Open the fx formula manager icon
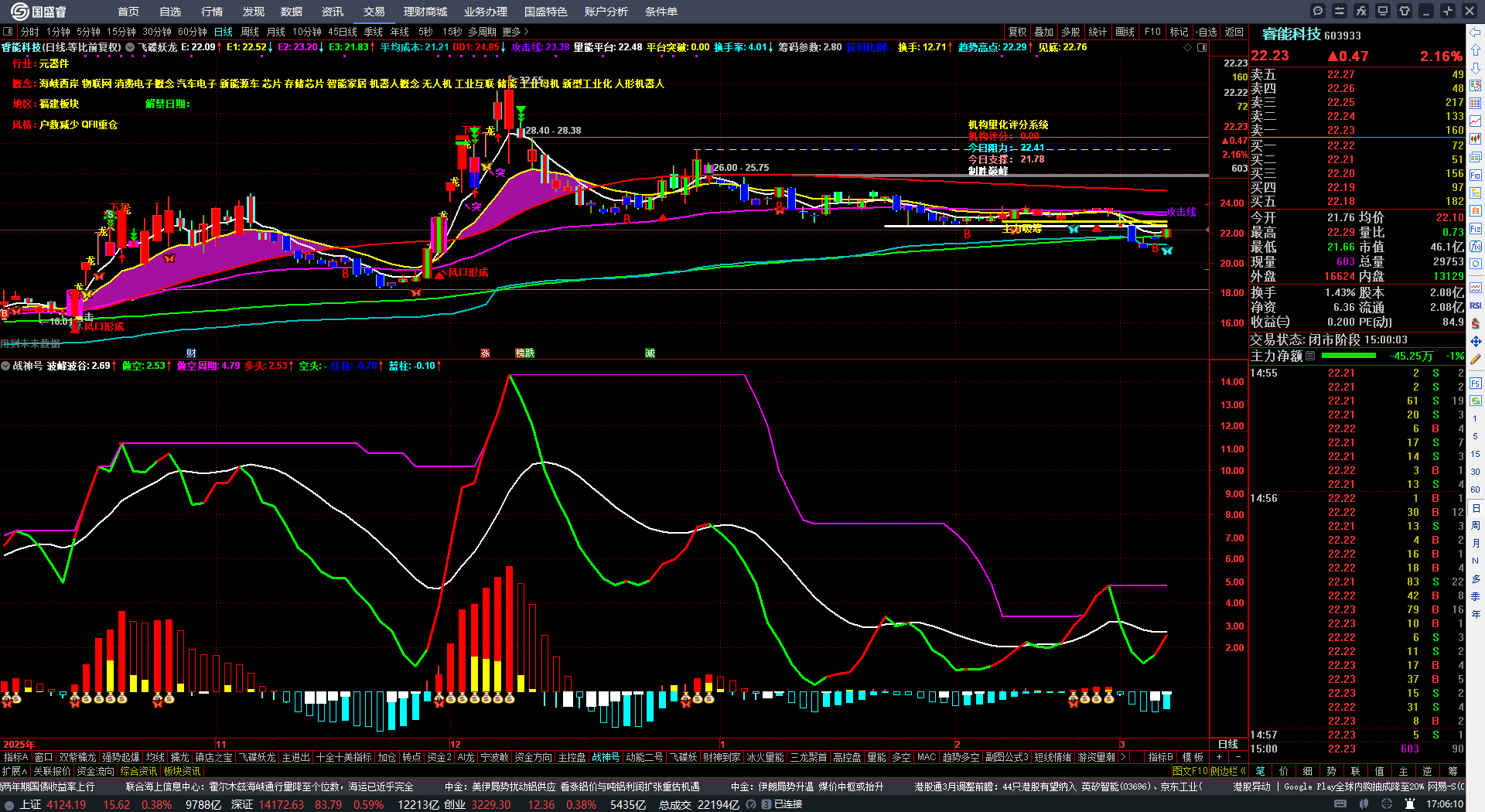This screenshot has height=812, width=1485. pyautogui.click(x=1361, y=11)
